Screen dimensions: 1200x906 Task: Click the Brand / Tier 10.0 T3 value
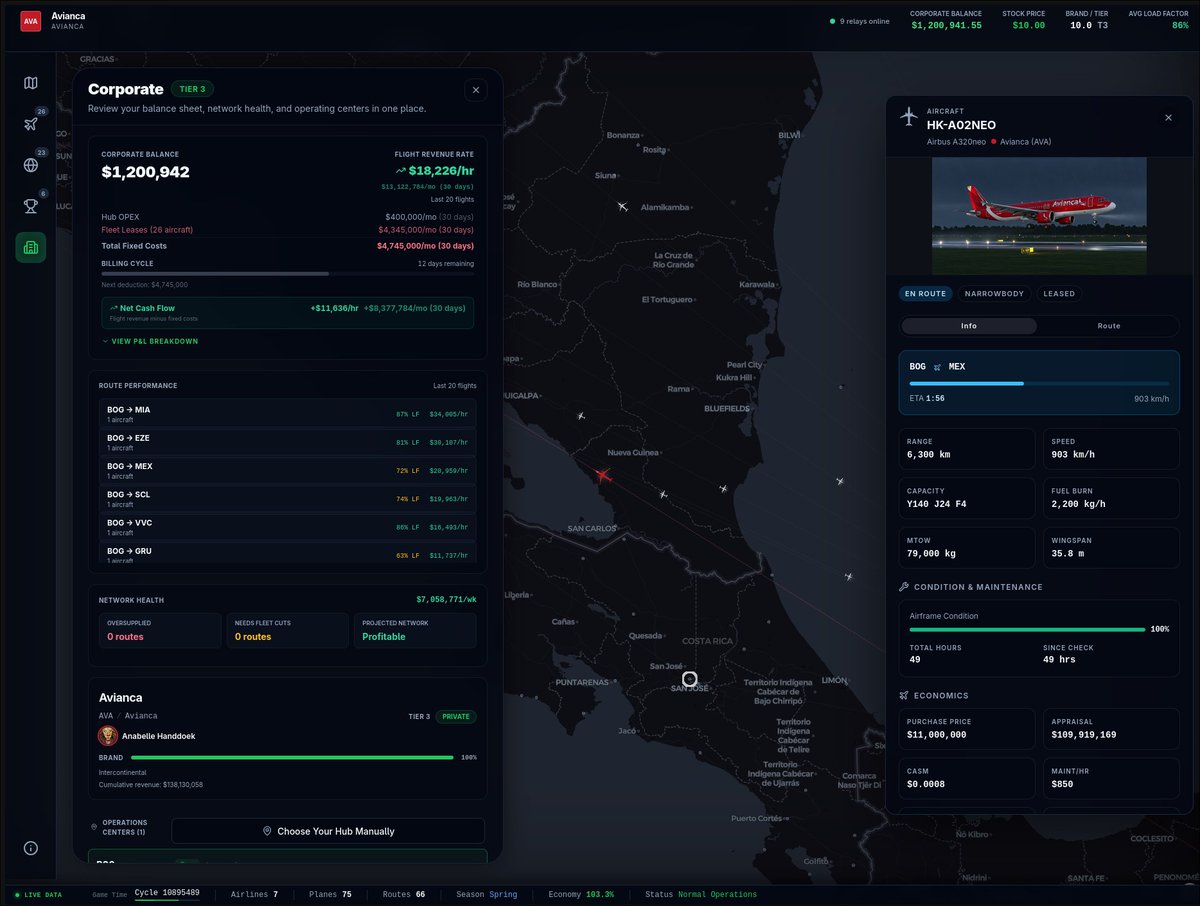pos(1089,26)
